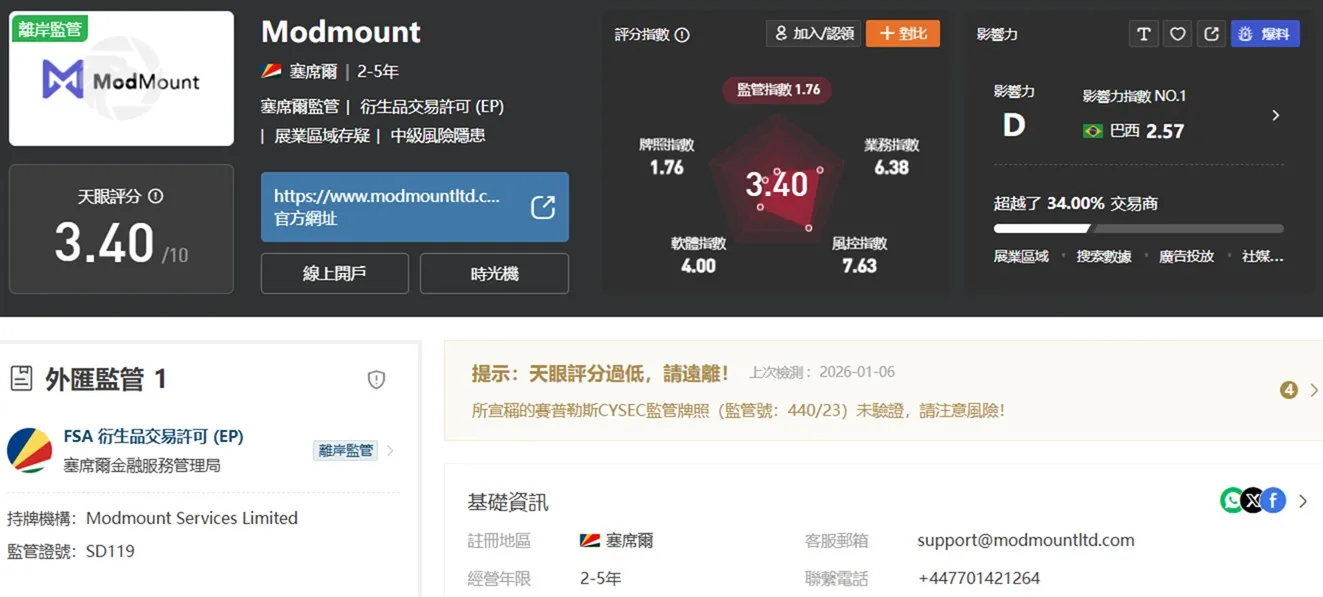The height and width of the screenshot is (597, 1323).
Task: Click the 衍生品交易許可 (EP) tag in header
Action: (432, 106)
